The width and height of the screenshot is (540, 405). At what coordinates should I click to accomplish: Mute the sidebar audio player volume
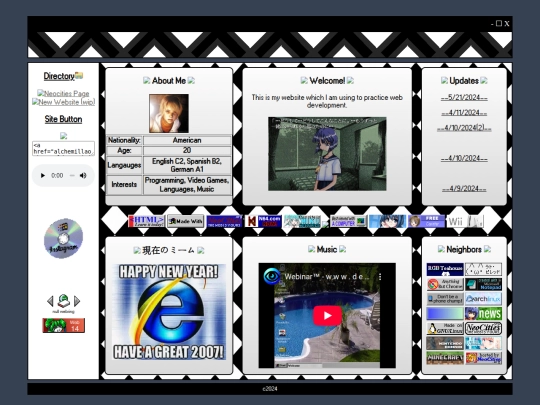tap(83, 175)
